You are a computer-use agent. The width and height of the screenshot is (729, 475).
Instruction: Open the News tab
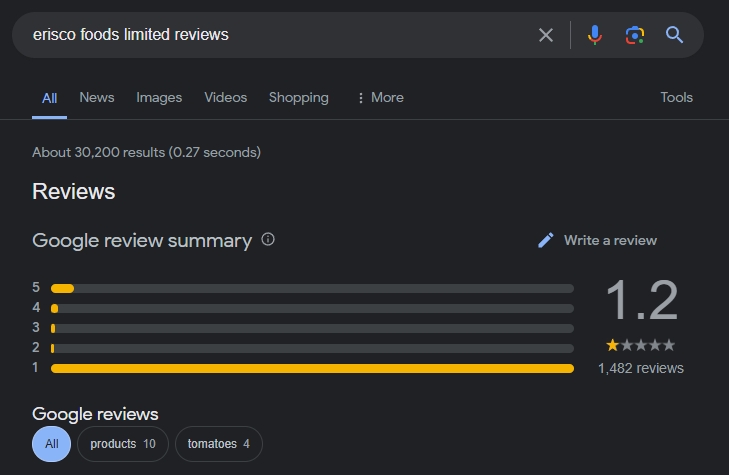[x=97, y=98]
